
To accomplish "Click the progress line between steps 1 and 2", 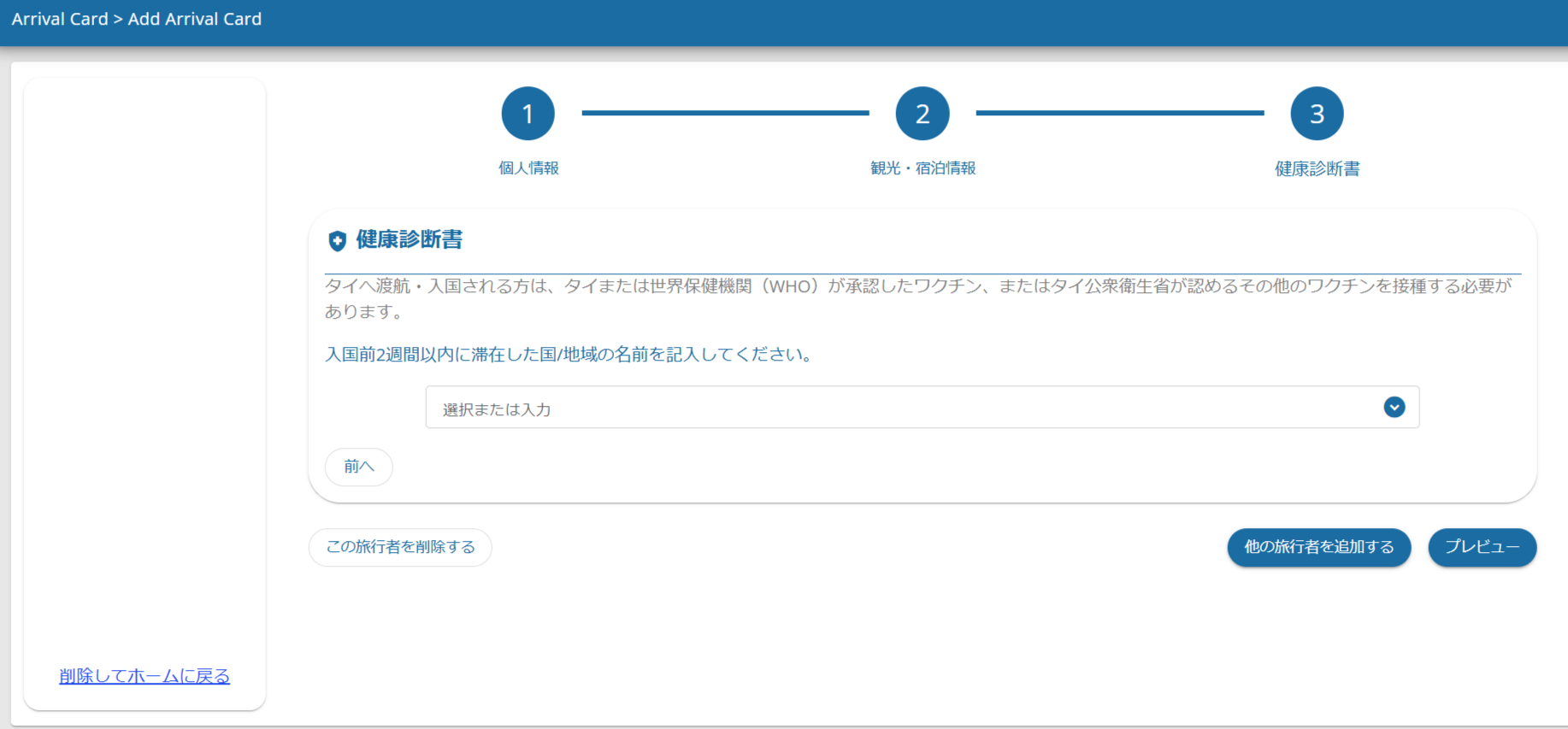I will click(x=725, y=113).
